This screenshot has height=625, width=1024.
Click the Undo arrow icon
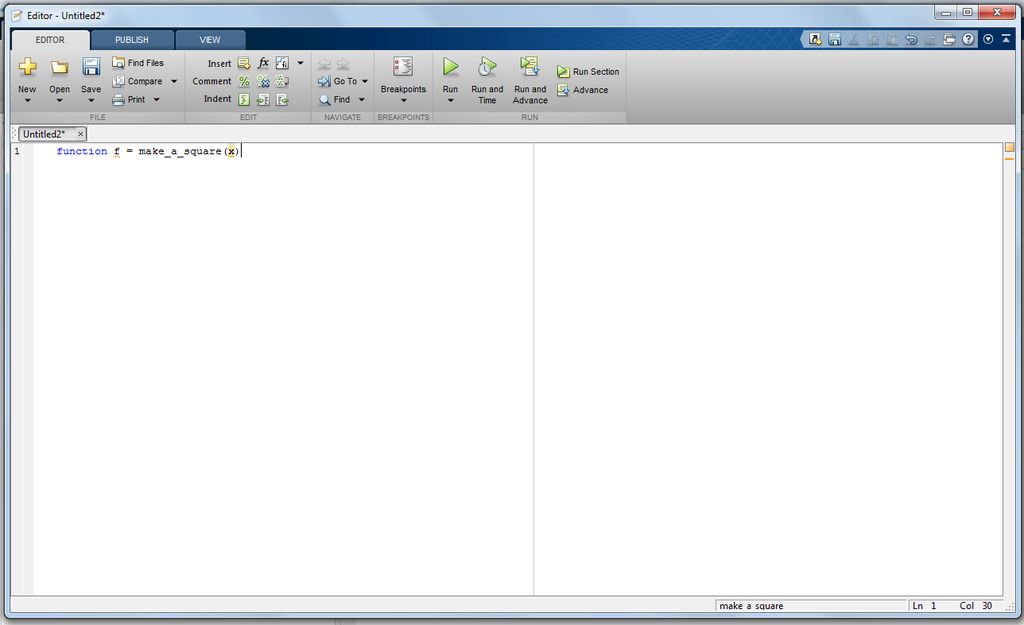pos(911,39)
